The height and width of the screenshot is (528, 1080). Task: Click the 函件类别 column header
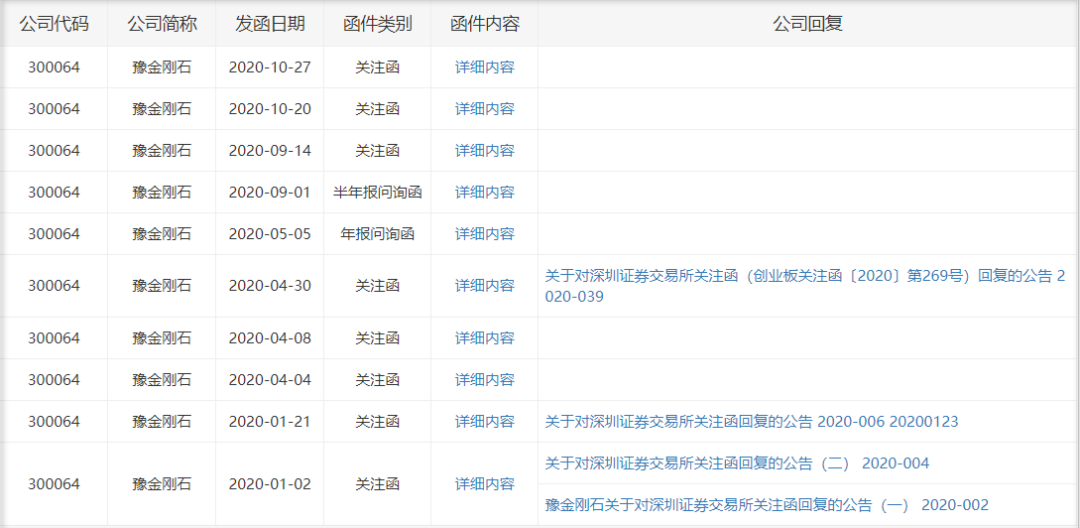[x=377, y=24]
